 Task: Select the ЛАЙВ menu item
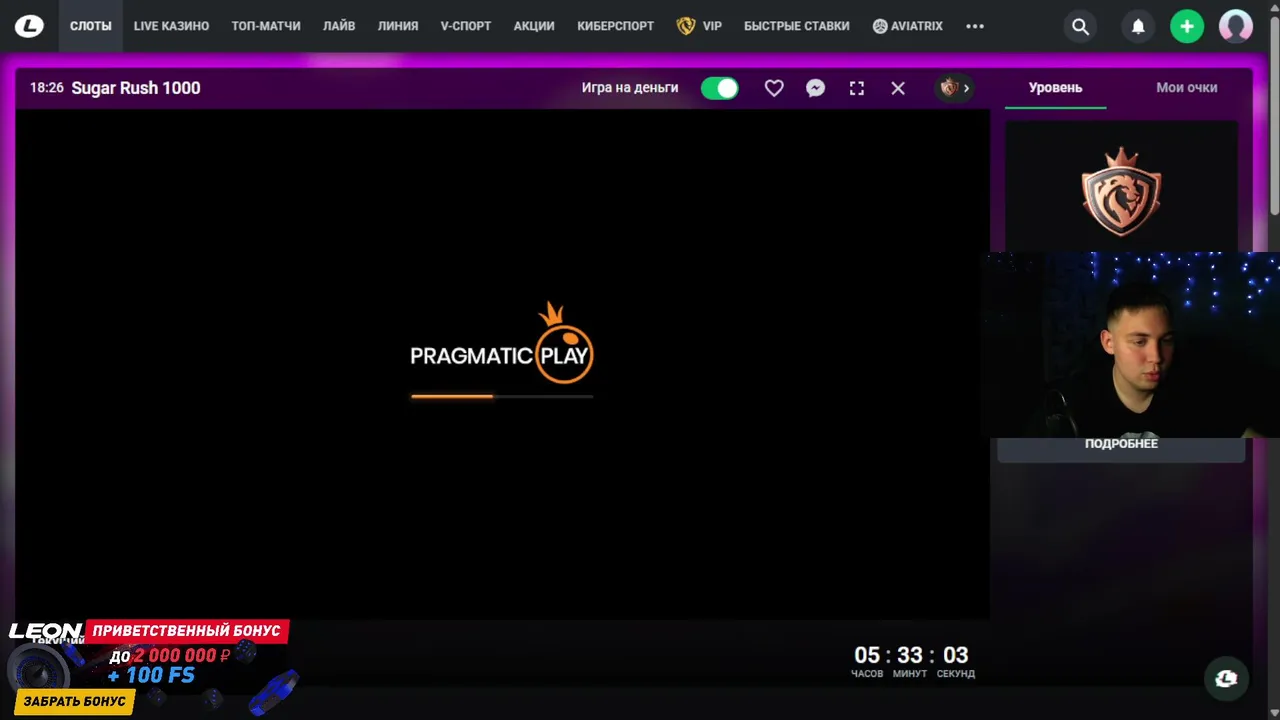339,26
